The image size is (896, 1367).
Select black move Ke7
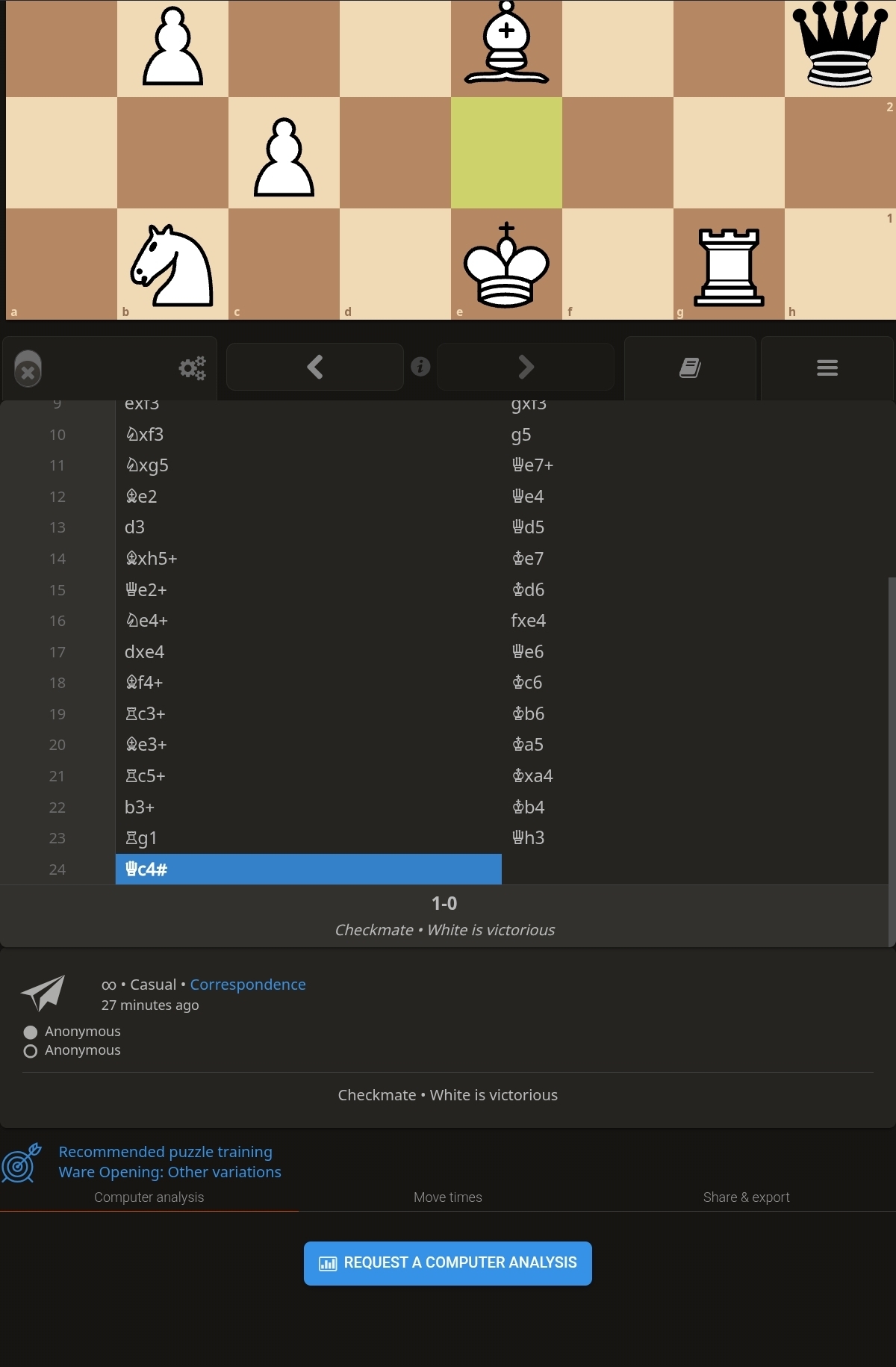pos(694,558)
